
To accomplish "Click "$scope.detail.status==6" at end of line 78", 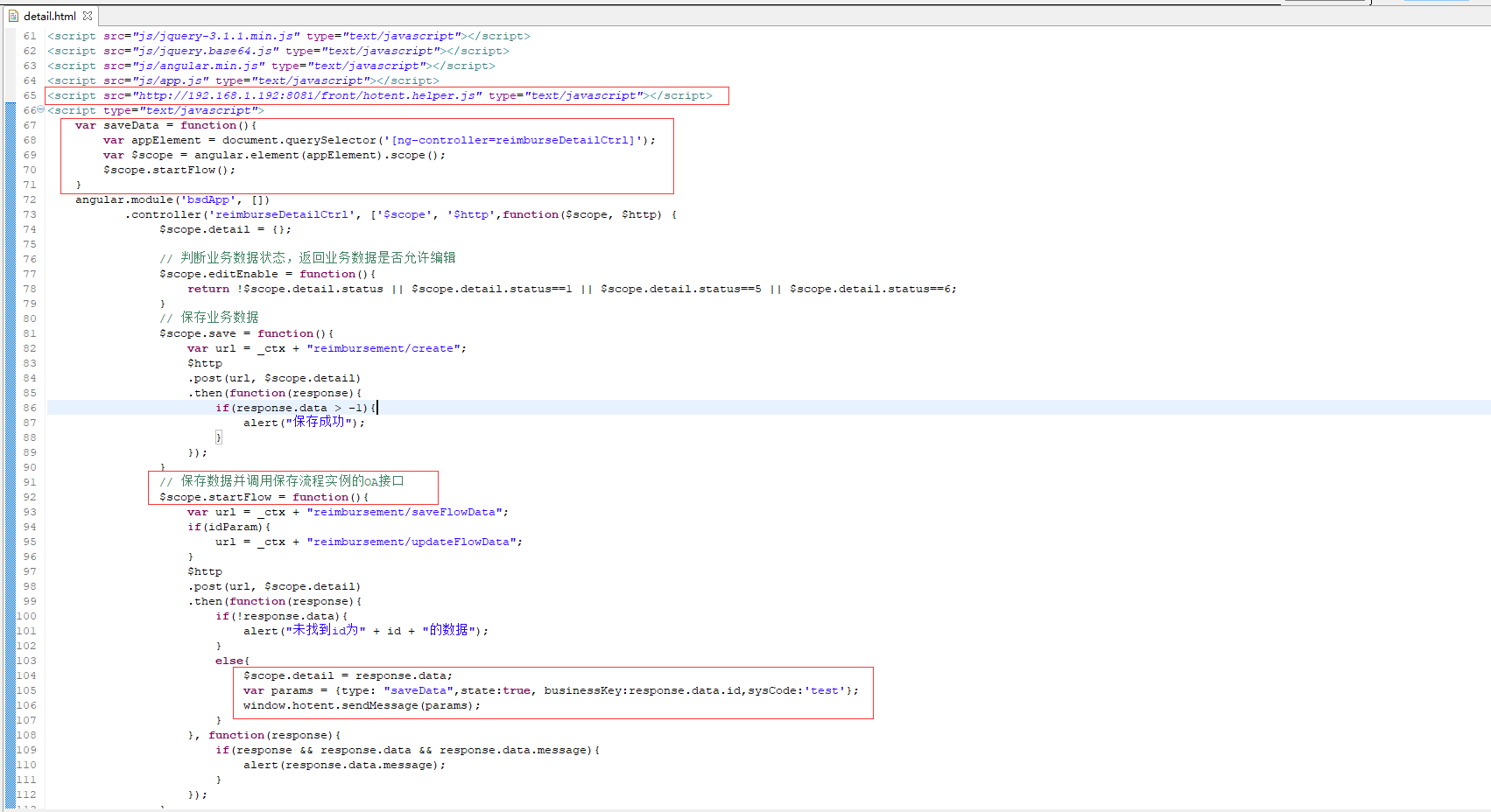I will (872, 289).
